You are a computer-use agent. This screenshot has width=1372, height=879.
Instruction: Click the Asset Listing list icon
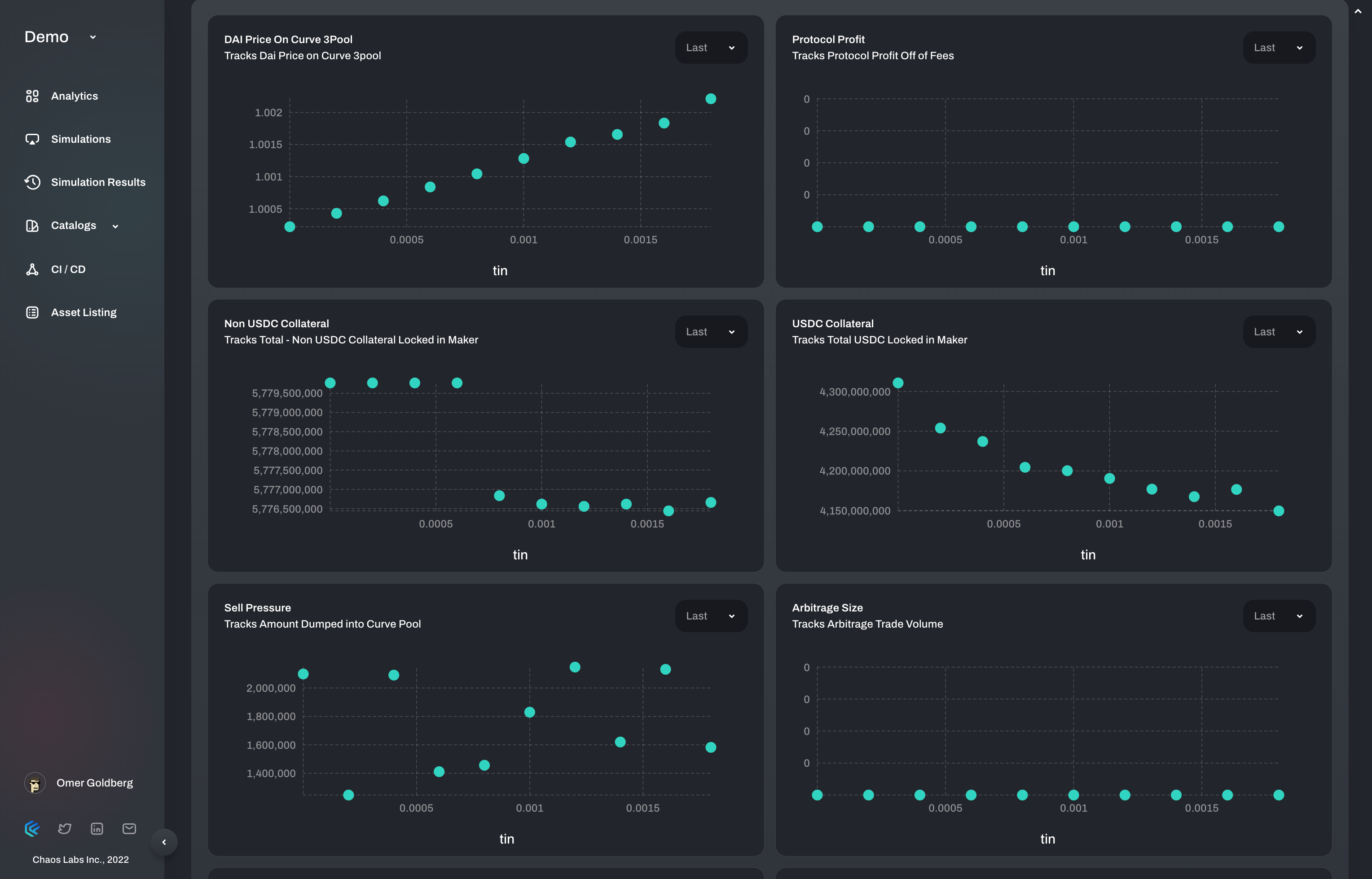pos(32,312)
